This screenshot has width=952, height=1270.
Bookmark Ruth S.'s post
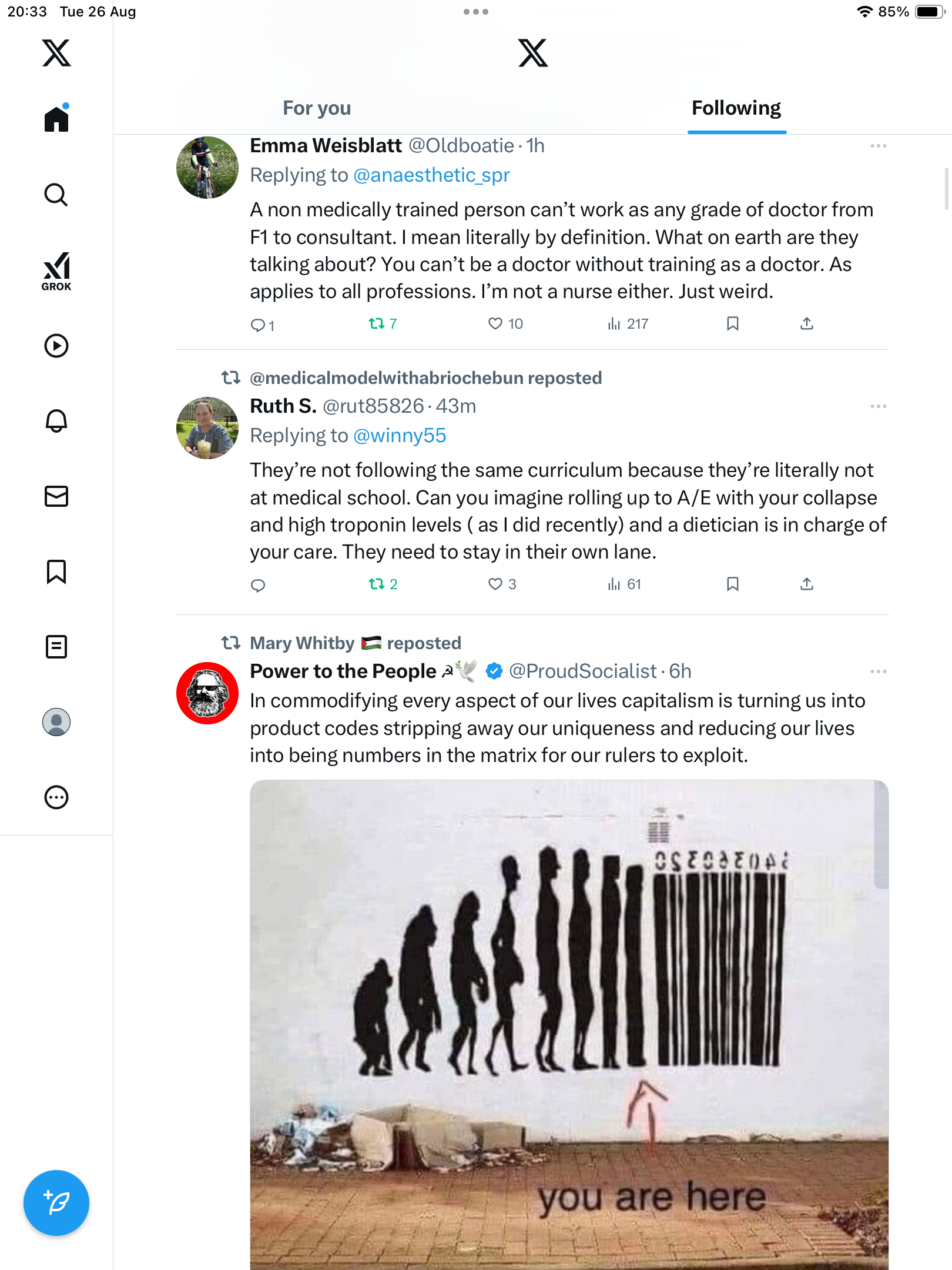point(732,584)
